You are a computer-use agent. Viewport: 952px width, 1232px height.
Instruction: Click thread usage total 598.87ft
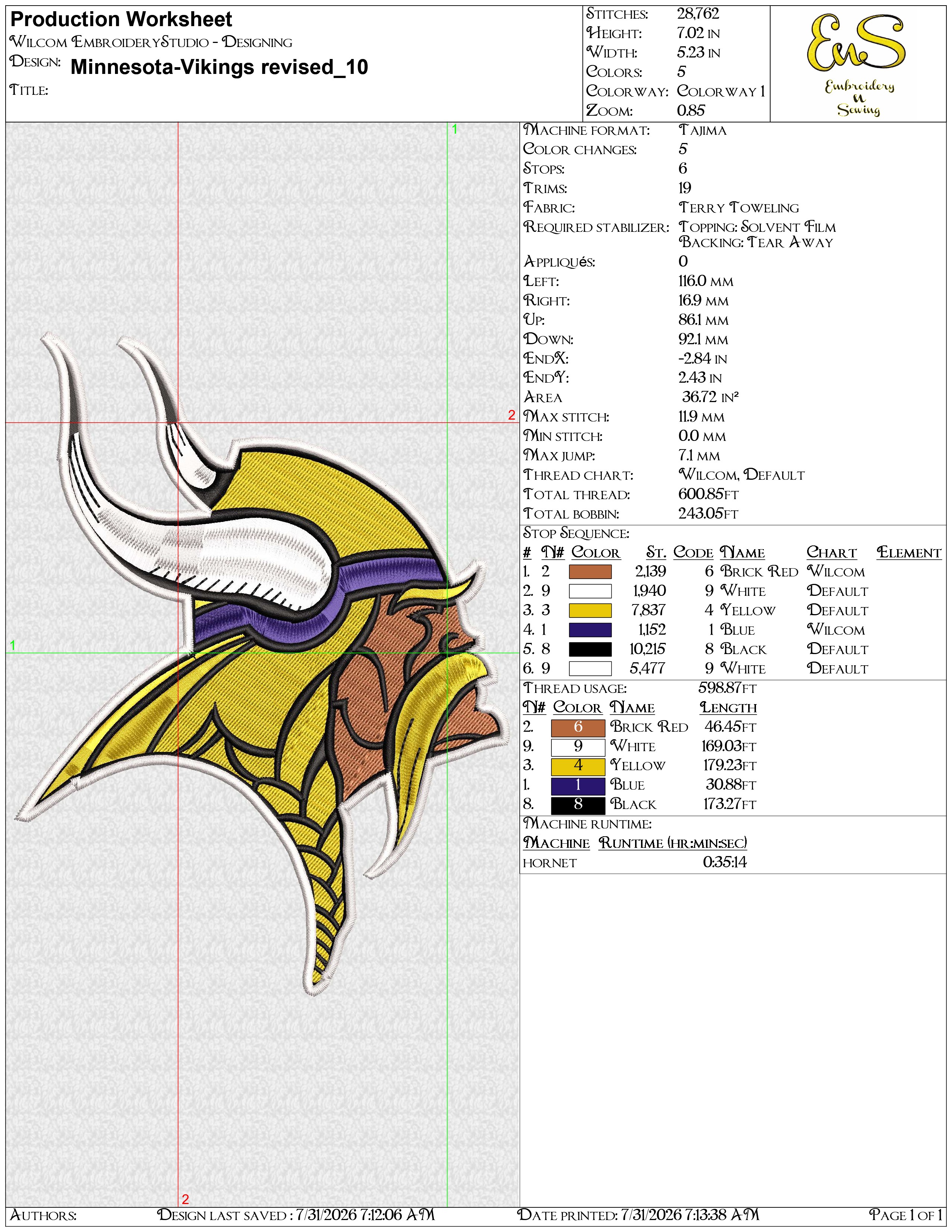[x=728, y=688]
